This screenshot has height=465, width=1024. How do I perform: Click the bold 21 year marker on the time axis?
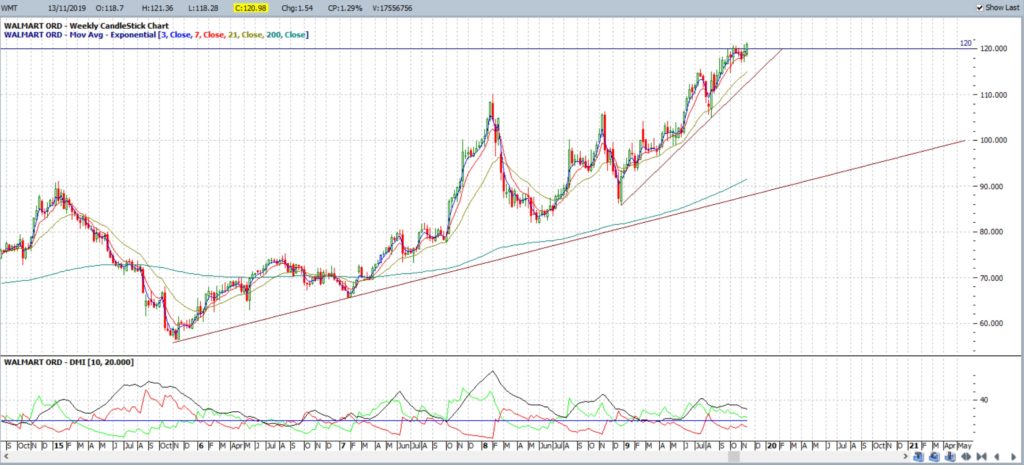tap(914, 445)
